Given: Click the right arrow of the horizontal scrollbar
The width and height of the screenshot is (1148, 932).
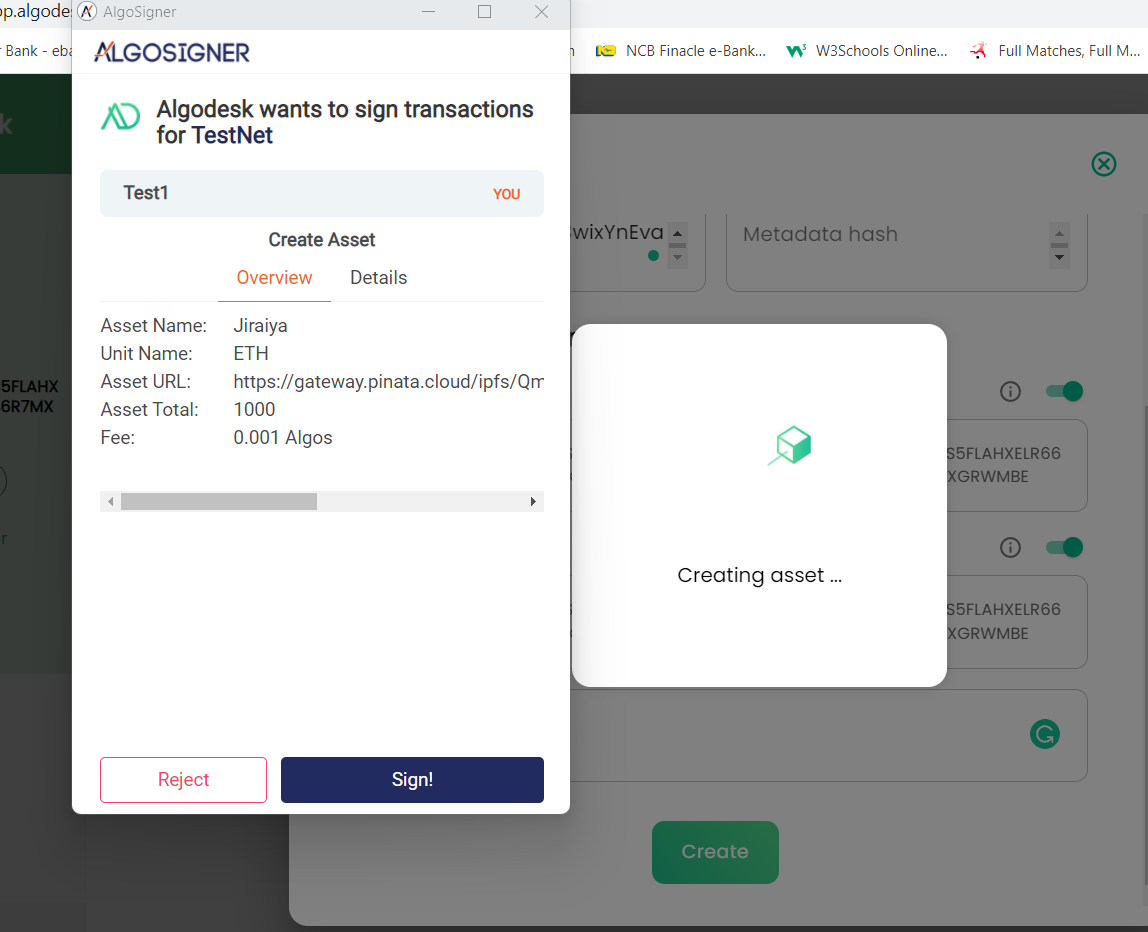Looking at the screenshot, I should (x=533, y=502).
